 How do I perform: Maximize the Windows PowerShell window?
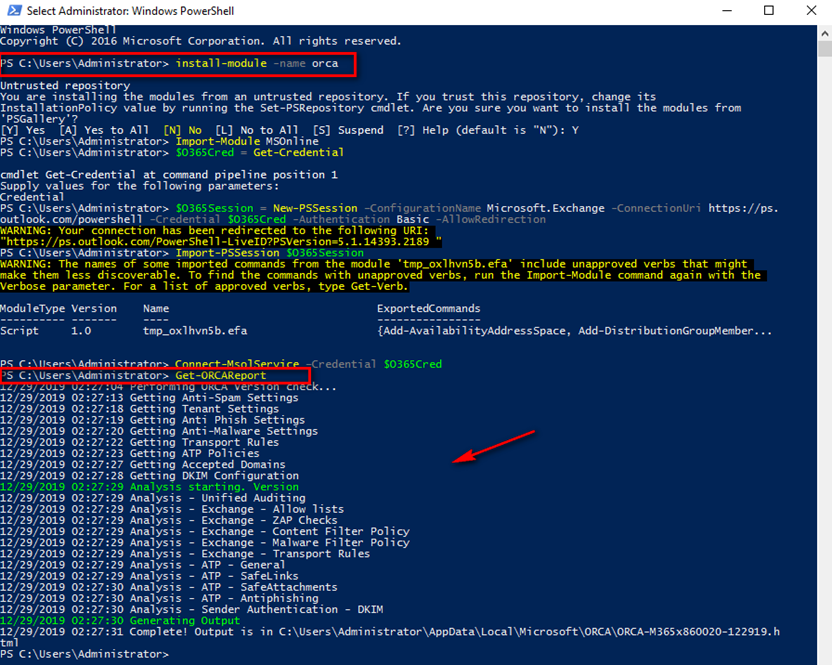coord(768,11)
